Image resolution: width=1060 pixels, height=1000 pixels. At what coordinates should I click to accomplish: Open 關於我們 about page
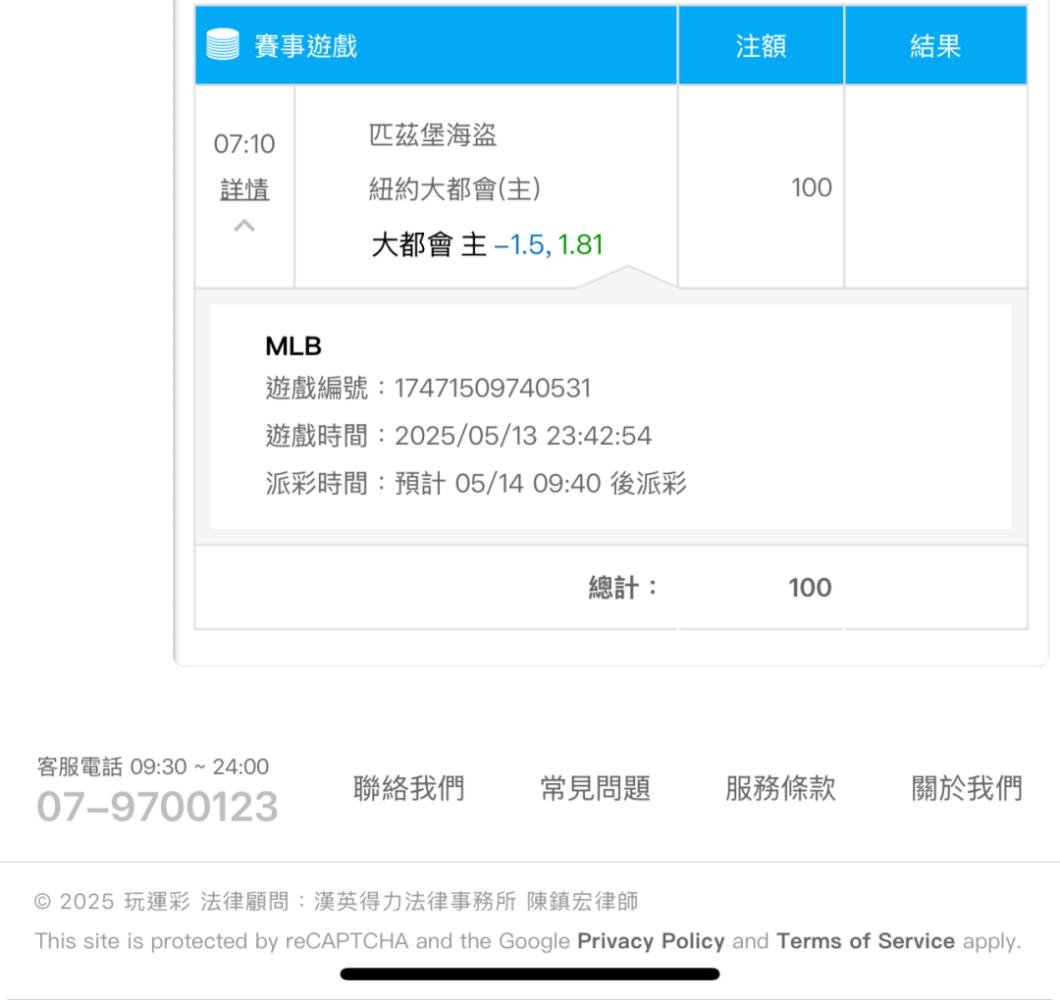pos(967,788)
